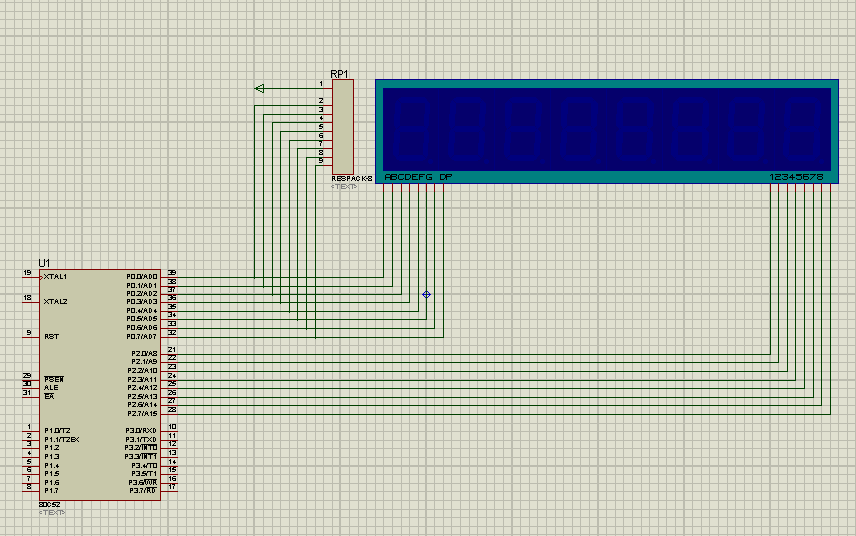This screenshot has height=536, width=856.
Task: Select the EA pin label
Action: pyautogui.click(x=49, y=396)
